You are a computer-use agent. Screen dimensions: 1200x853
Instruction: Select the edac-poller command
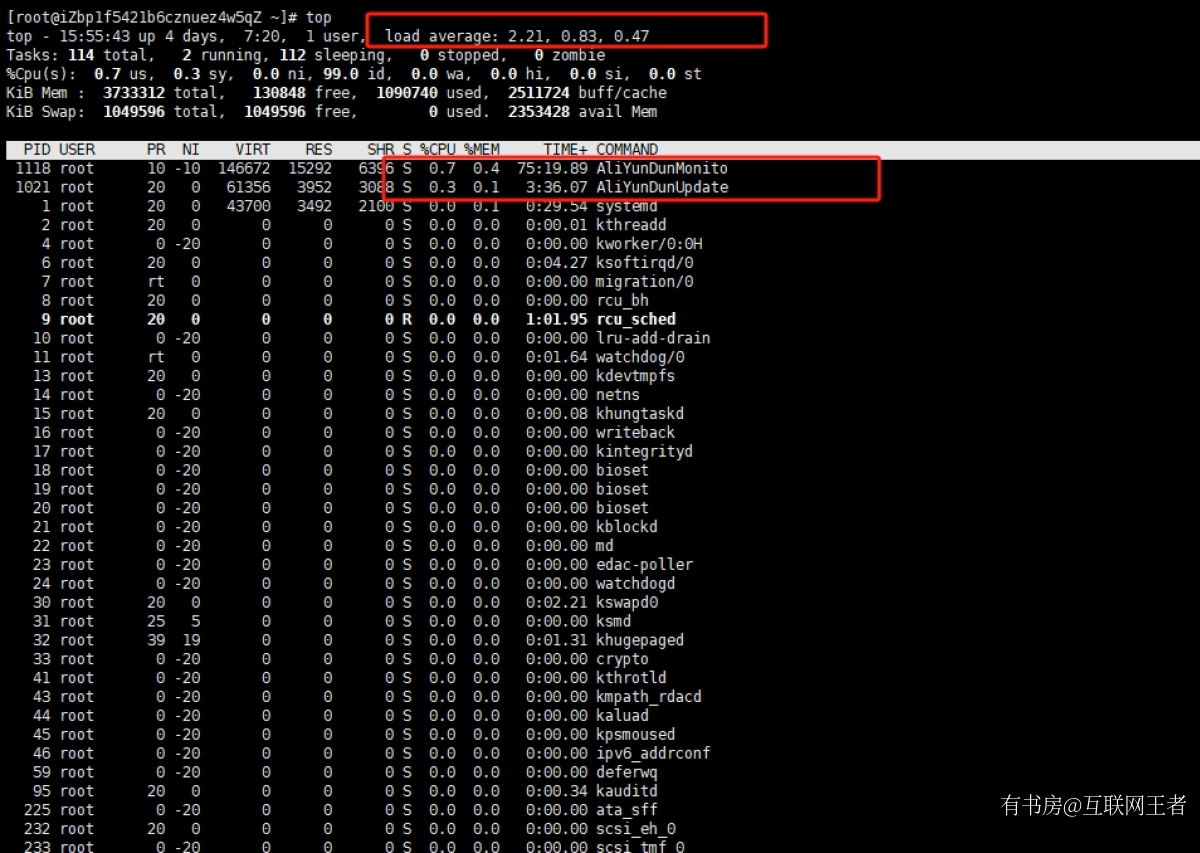tap(644, 565)
